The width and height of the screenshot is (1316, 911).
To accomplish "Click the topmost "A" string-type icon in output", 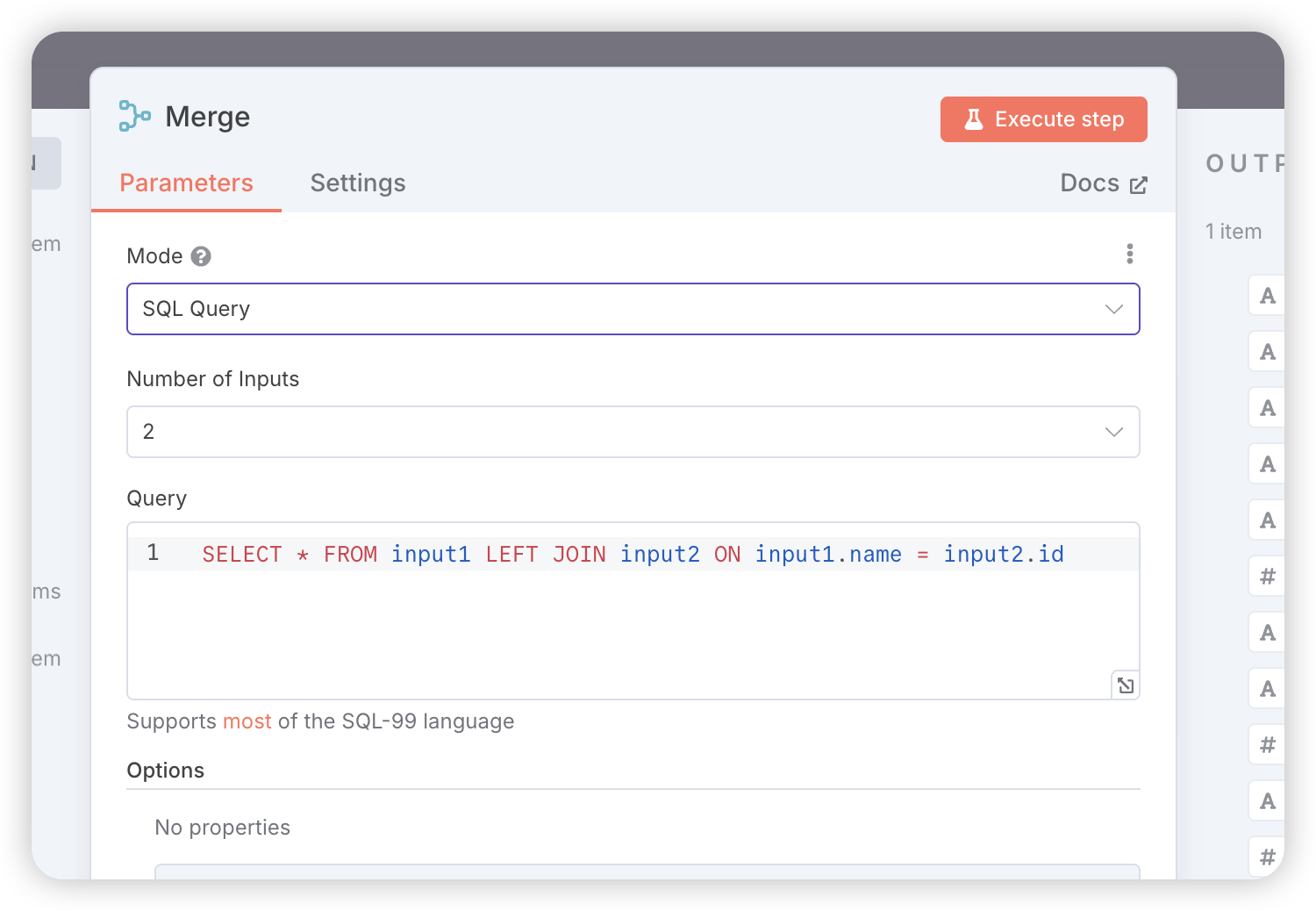I will [1267, 296].
